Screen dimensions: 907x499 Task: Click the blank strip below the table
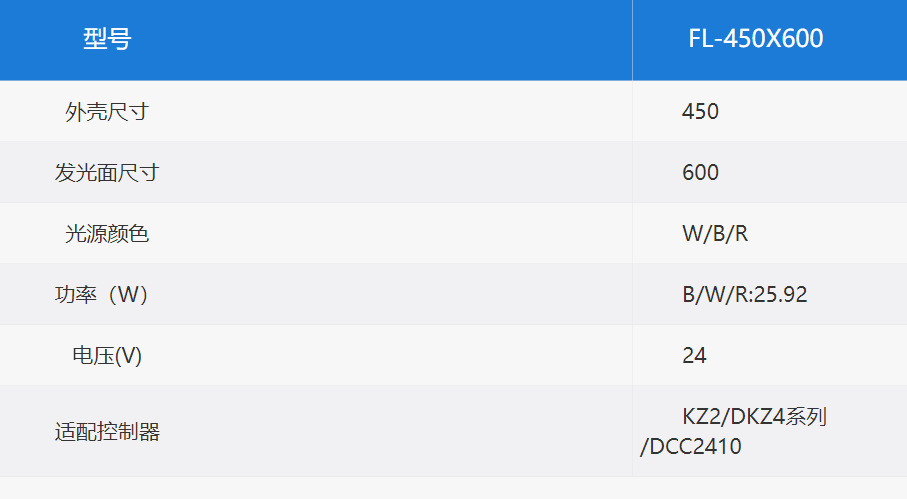click(454, 489)
